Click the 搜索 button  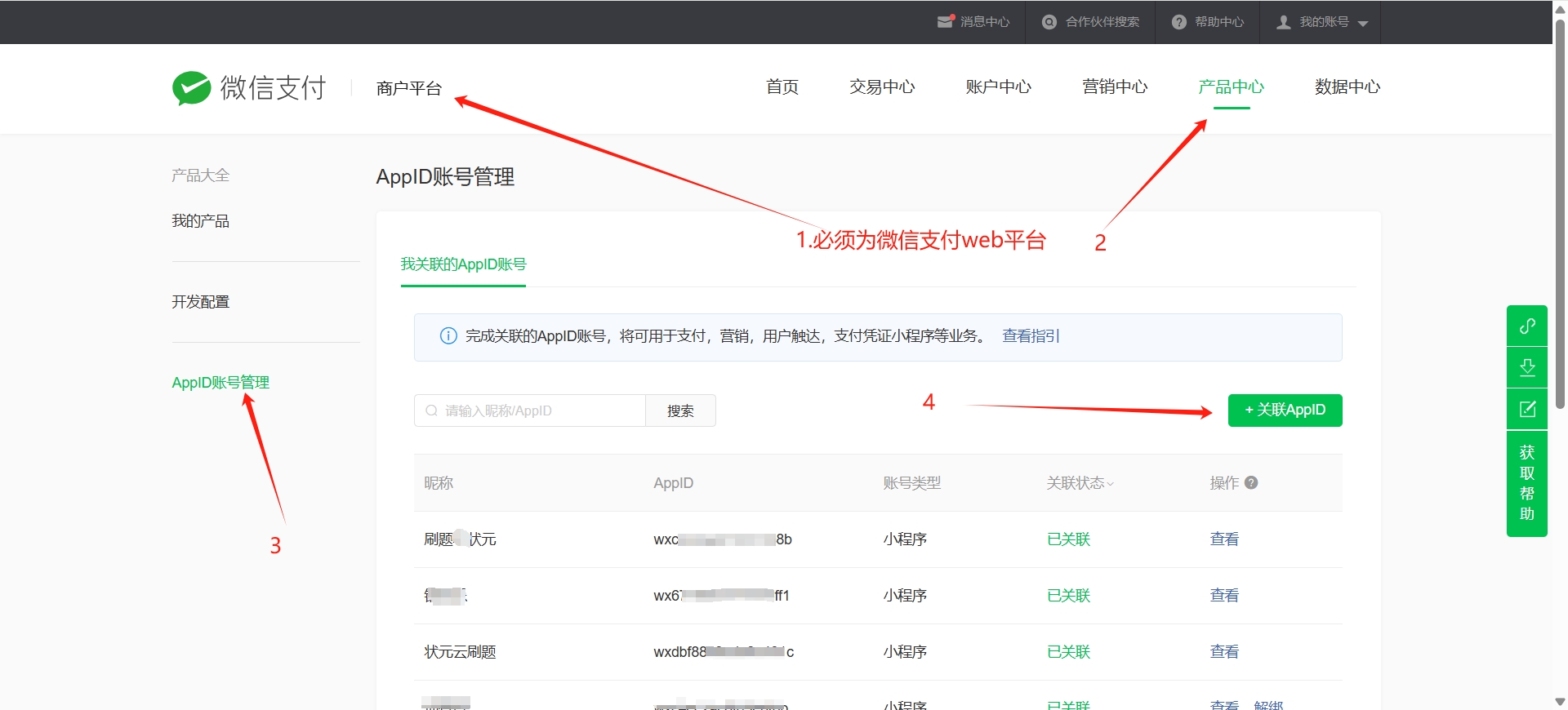point(680,410)
